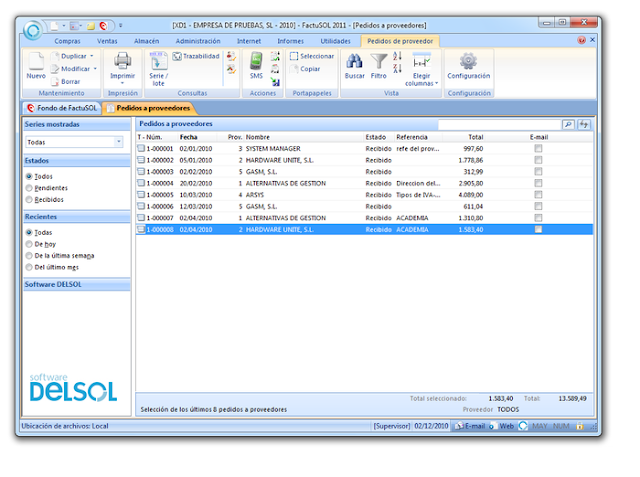This screenshot has width=640, height=477.
Task: Expand the Duplicar dropdown arrow
Action: pyautogui.click(x=92, y=56)
